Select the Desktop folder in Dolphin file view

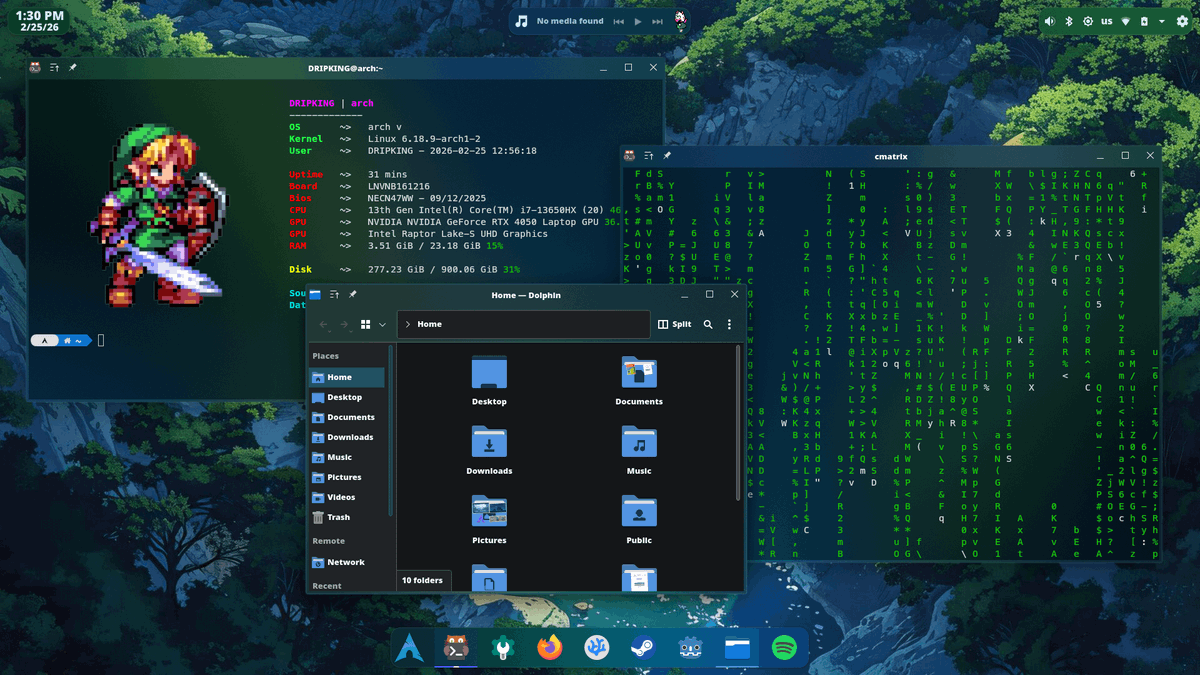click(489, 381)
